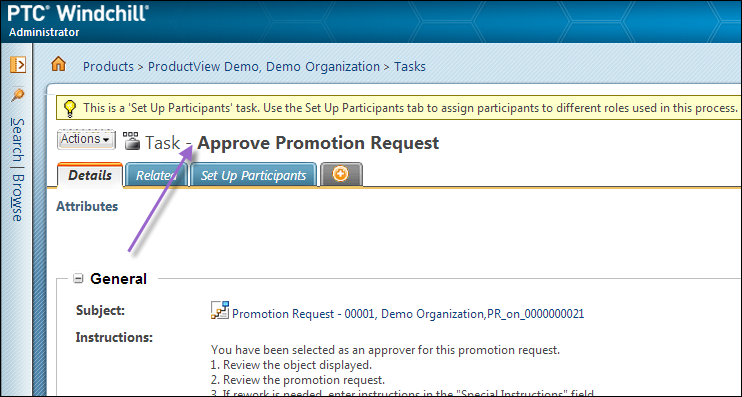Image resolution: width=742 pixels, height=397 pixels.
Task: Click 'You have been selected as an approver' text
Action: [x=385, y=350]
